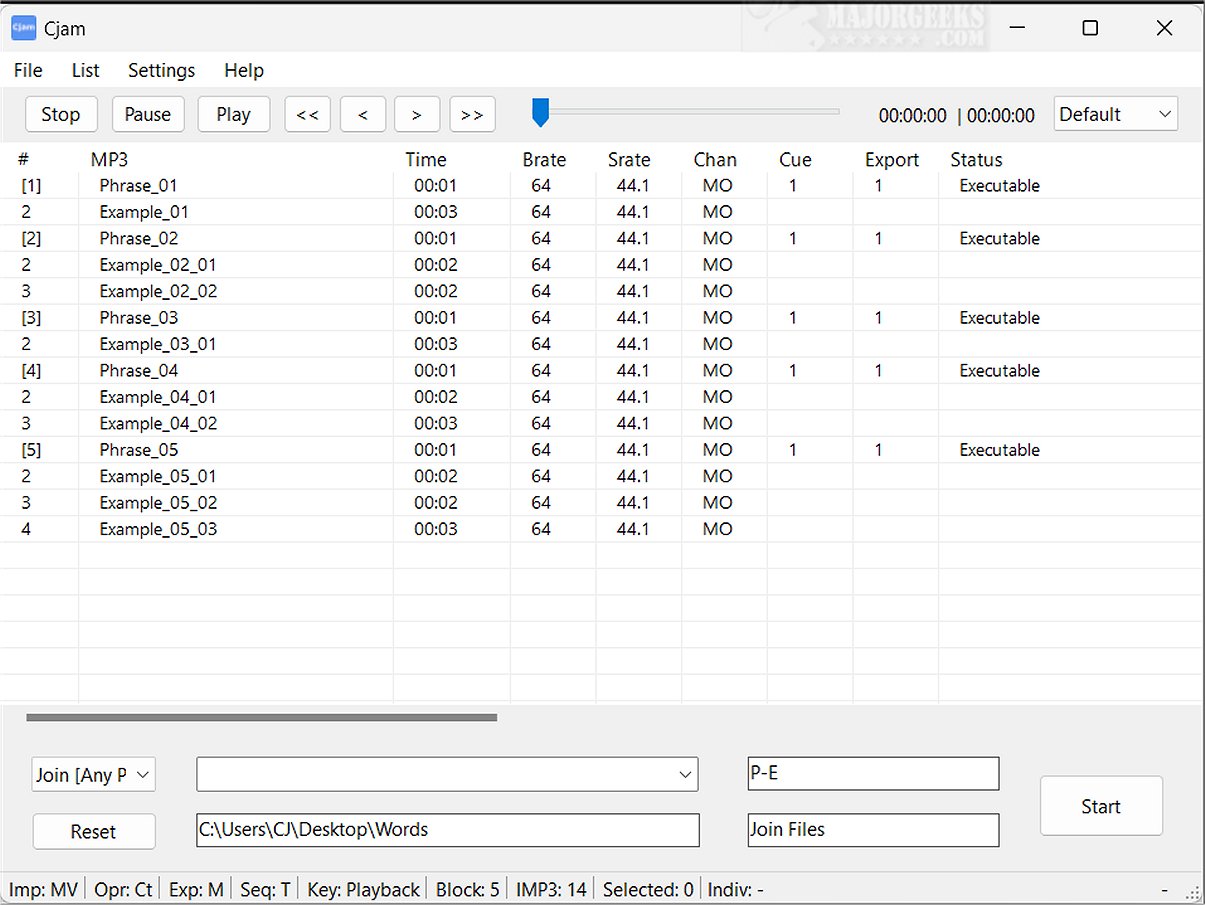Screen dimensions: 1205x905
Task: Jump back with the << button
Action: coord(307,114)
